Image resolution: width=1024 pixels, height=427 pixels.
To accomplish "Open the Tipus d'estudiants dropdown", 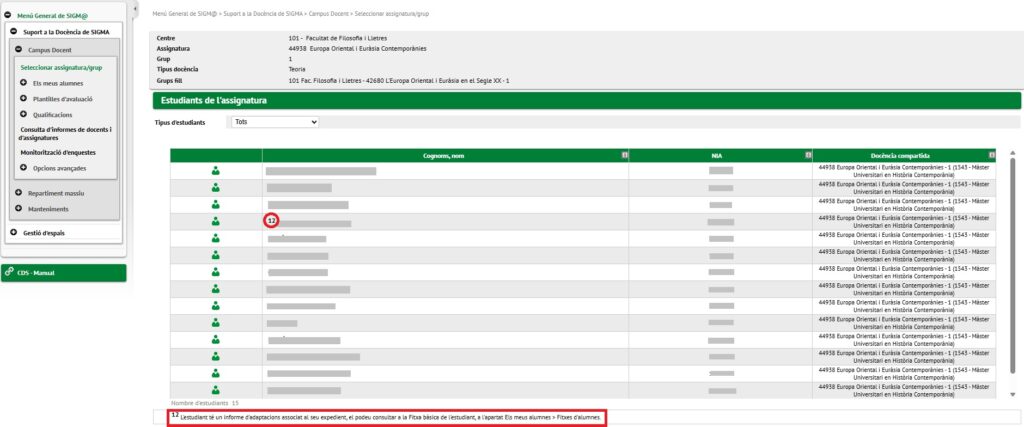I will (x=274, y=122).
